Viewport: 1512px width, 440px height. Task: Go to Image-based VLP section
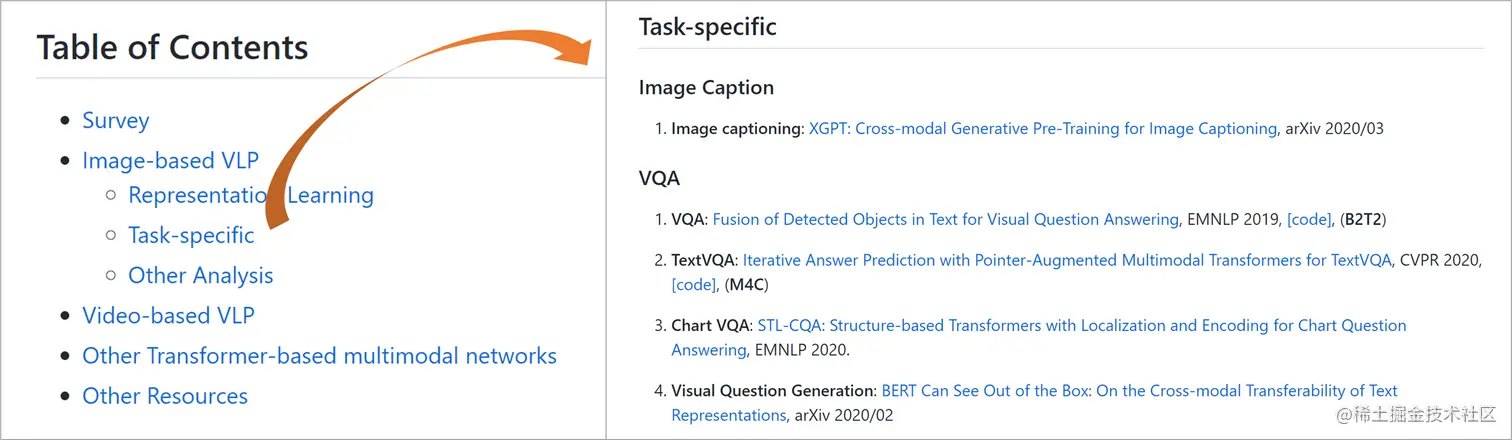tap(170, 161)
